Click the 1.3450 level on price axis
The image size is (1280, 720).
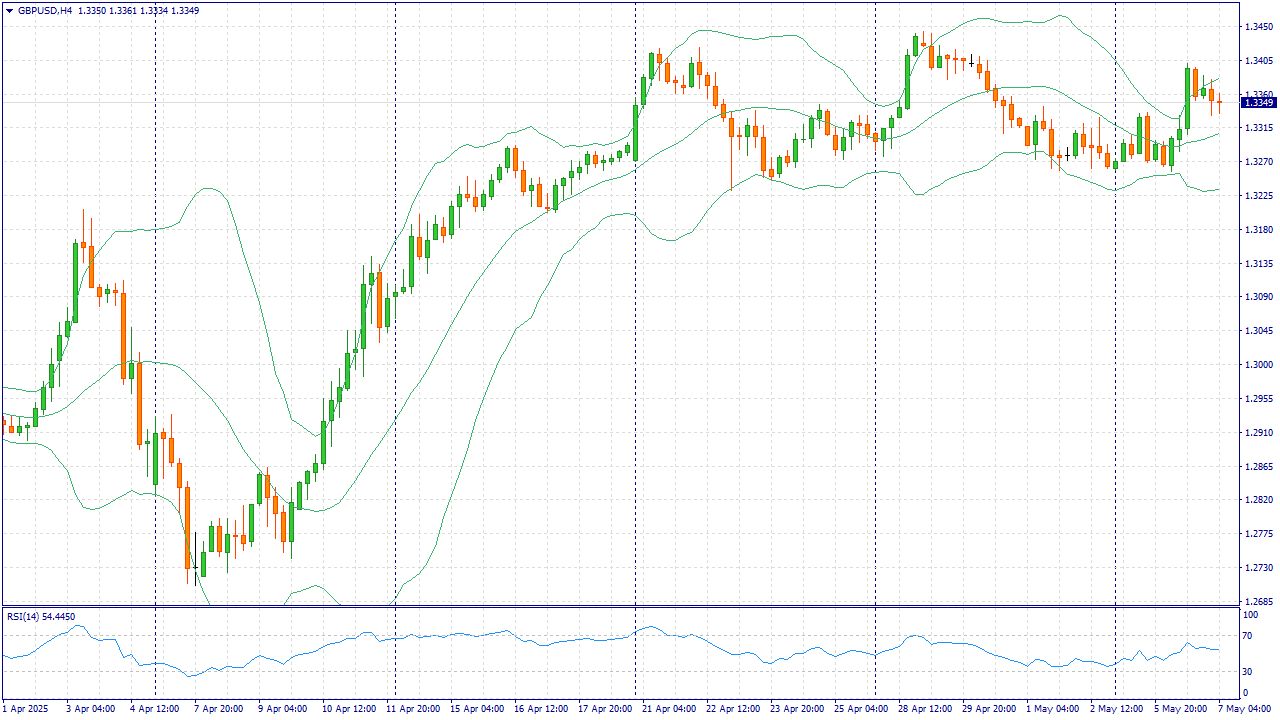1257,27
